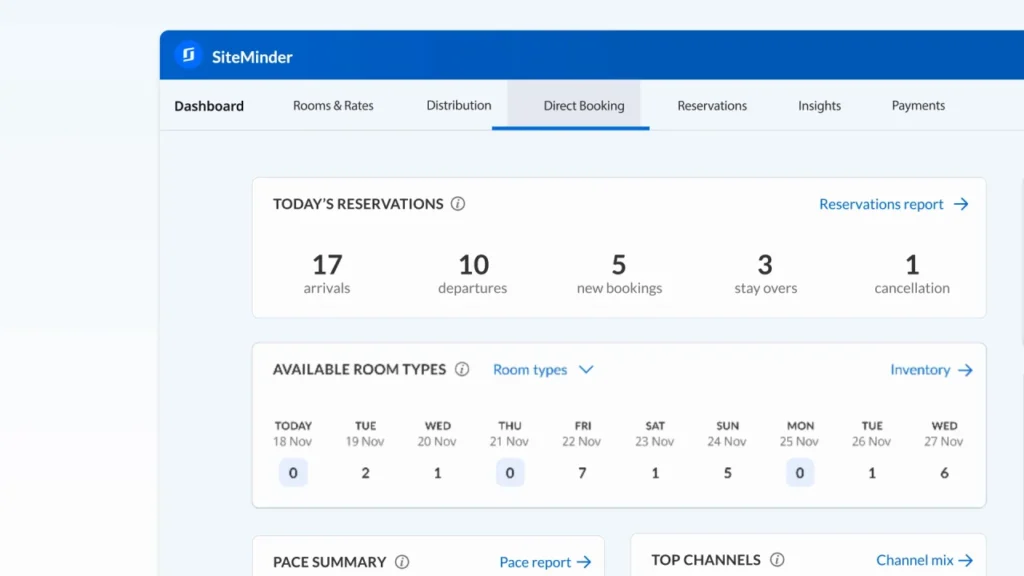Click the SiteMinder logo icon
Image resolution: width=1024 pixels, height=576 pixels.
(188, 56)
